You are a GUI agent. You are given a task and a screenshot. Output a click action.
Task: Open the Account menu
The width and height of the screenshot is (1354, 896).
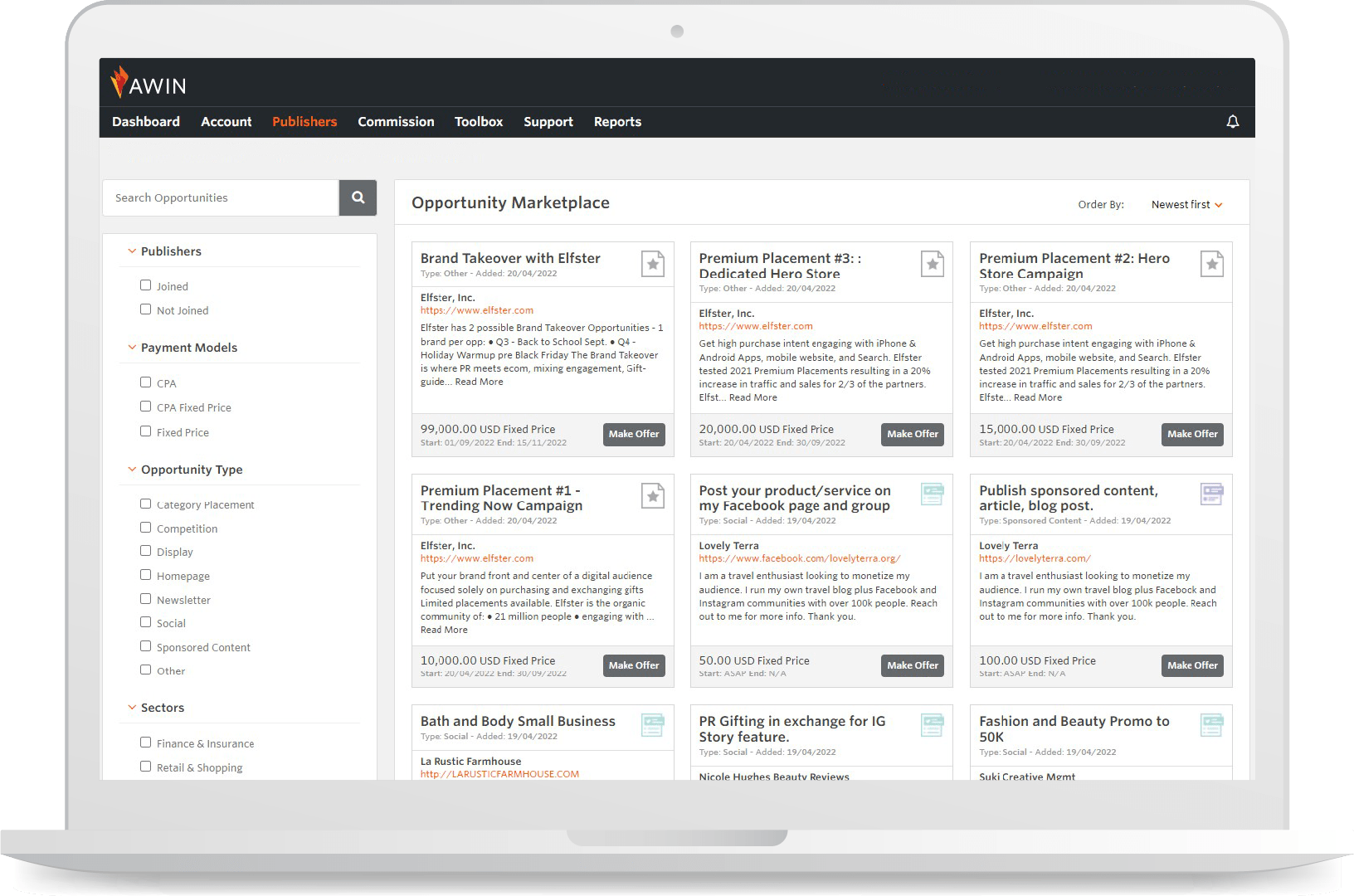pos(226,122)
